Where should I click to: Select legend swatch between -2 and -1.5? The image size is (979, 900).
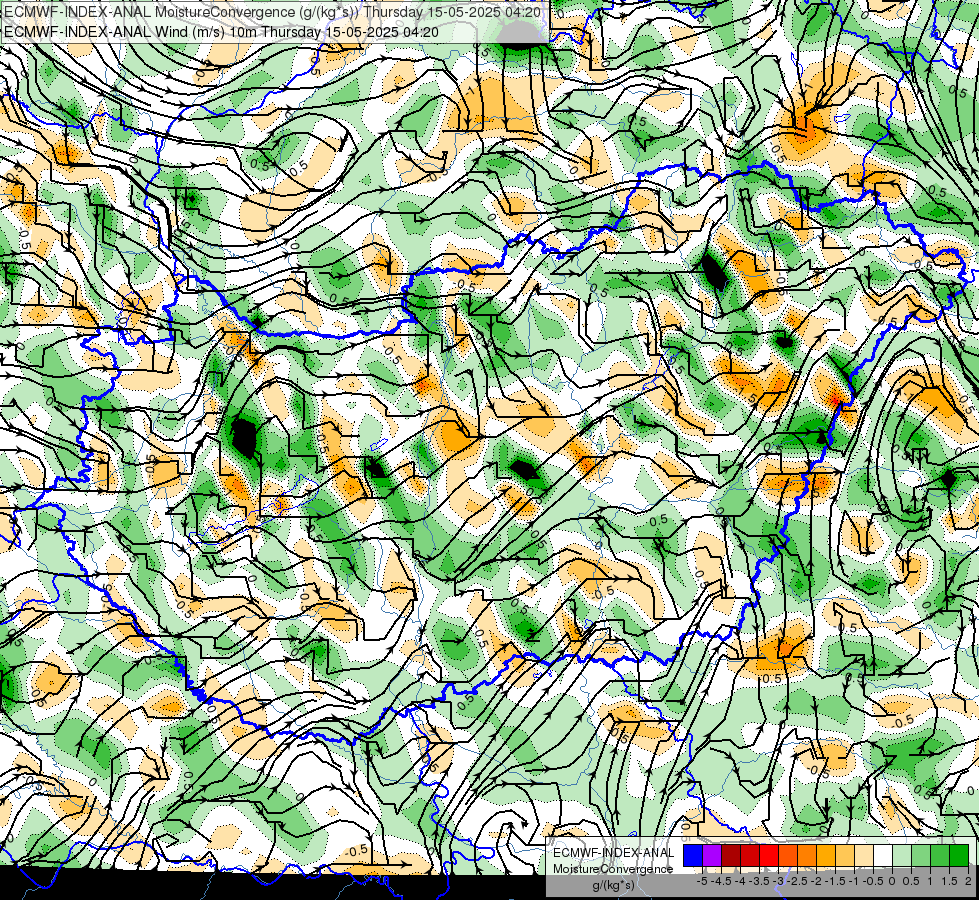(x=826, y=856)
